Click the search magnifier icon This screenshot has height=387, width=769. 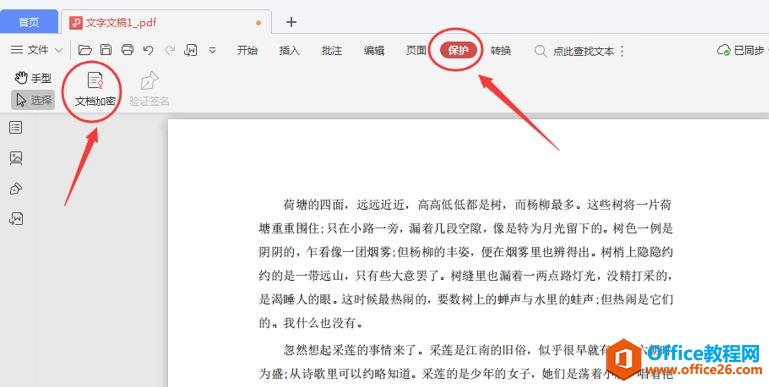(540, 51)
